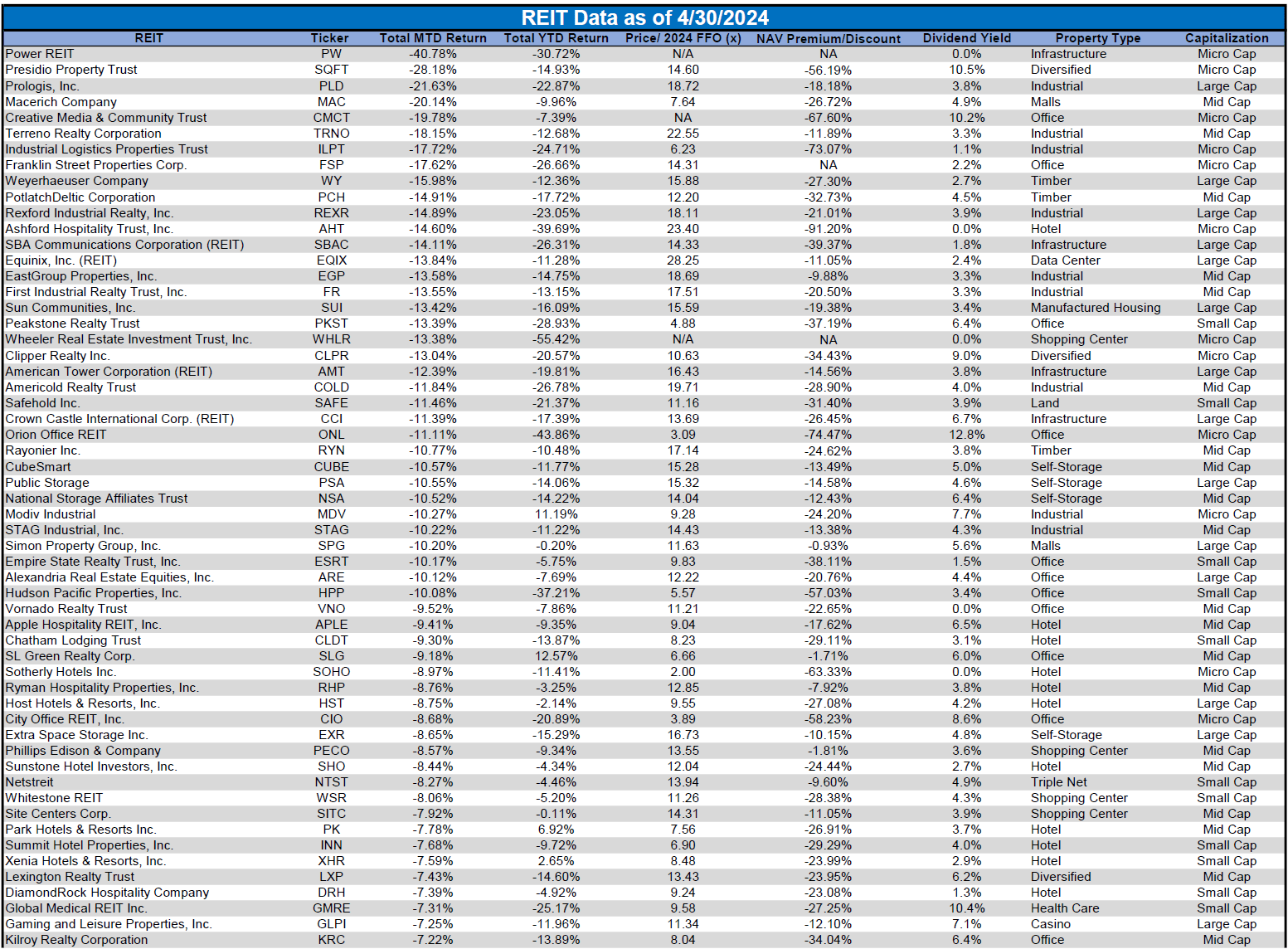Click YTD return value '11.19%'
Viewport: 1288px width, 949px height.
coord(557,514)
